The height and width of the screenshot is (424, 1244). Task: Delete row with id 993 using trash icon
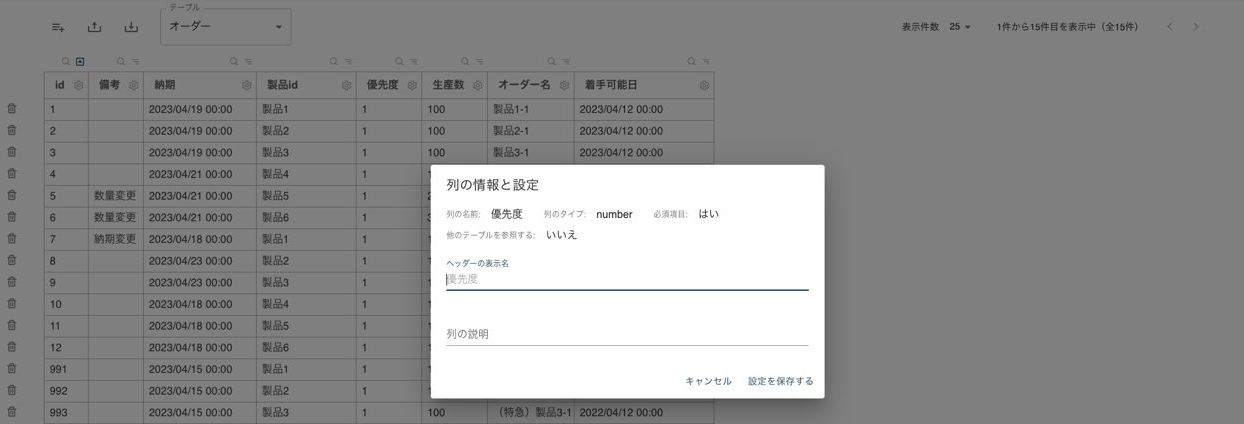pyautogui.click(x=12, y=412)
